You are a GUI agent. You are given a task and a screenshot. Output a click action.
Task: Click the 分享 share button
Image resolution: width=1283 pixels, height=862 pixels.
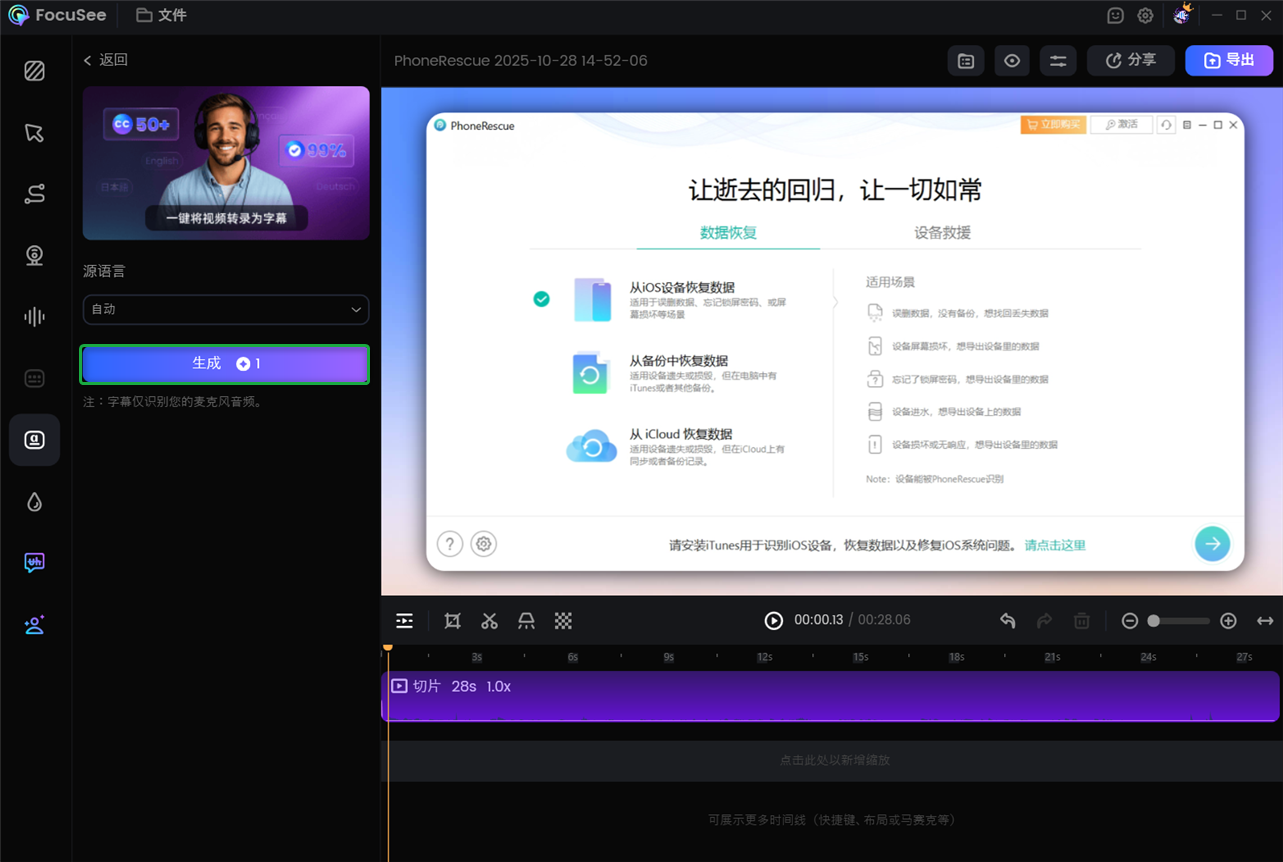tap(1131, 61)
